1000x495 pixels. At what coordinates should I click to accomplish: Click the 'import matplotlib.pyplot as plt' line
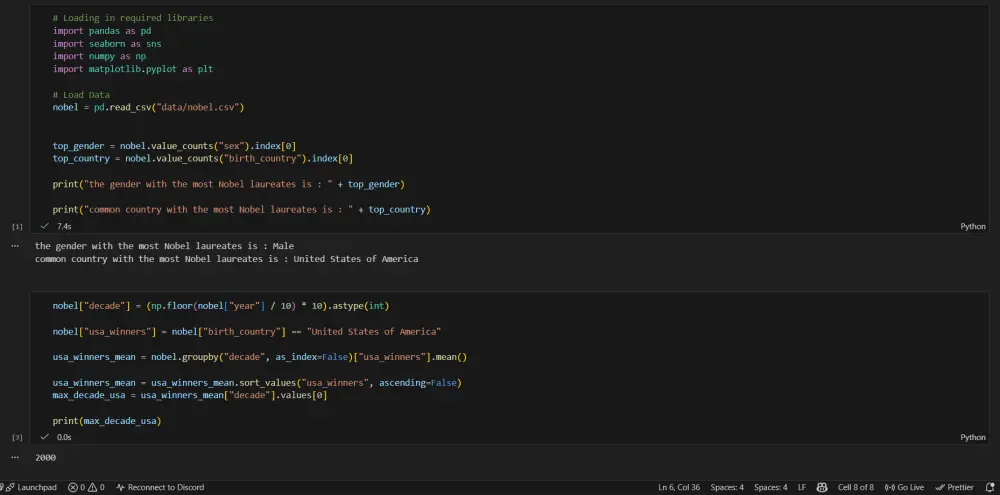133,69
